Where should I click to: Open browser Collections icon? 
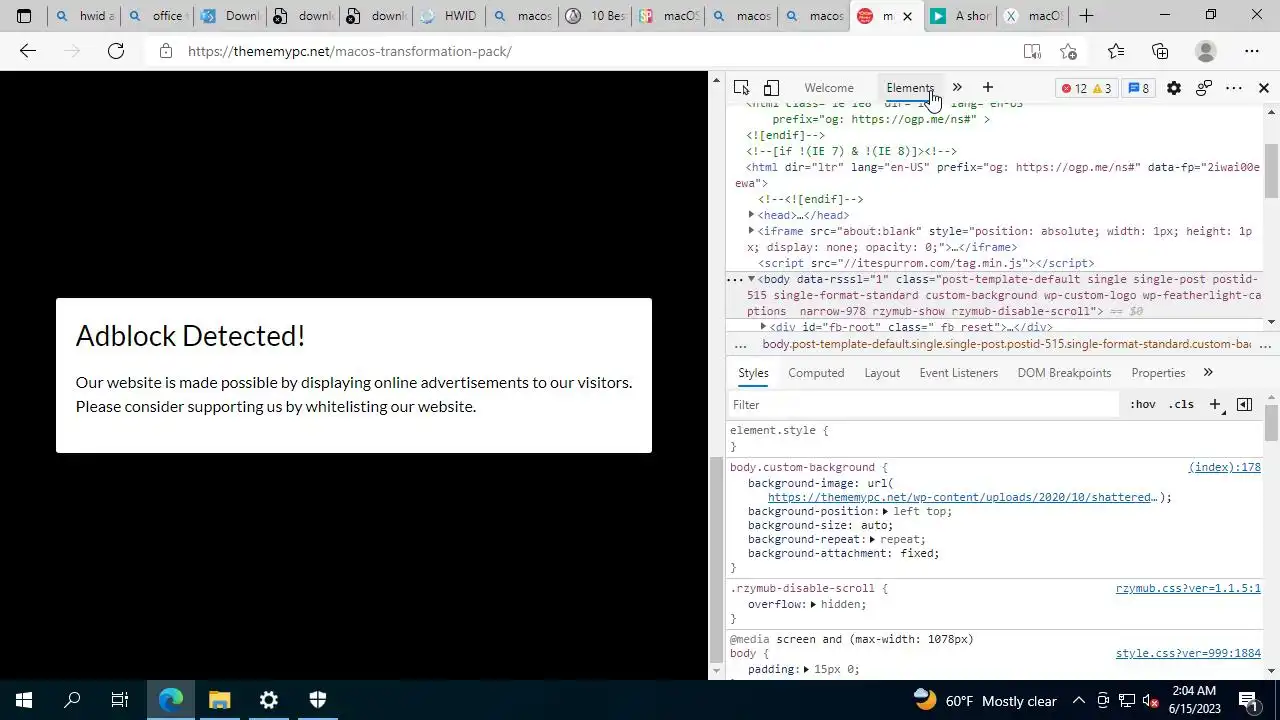click(x=1160, y=51)
